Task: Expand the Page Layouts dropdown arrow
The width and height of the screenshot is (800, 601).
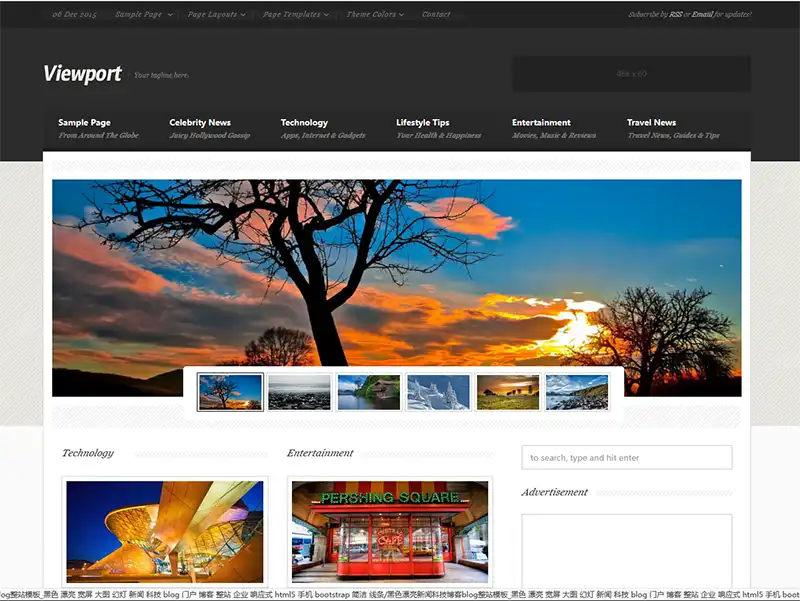Action: [x=243, y=15]
